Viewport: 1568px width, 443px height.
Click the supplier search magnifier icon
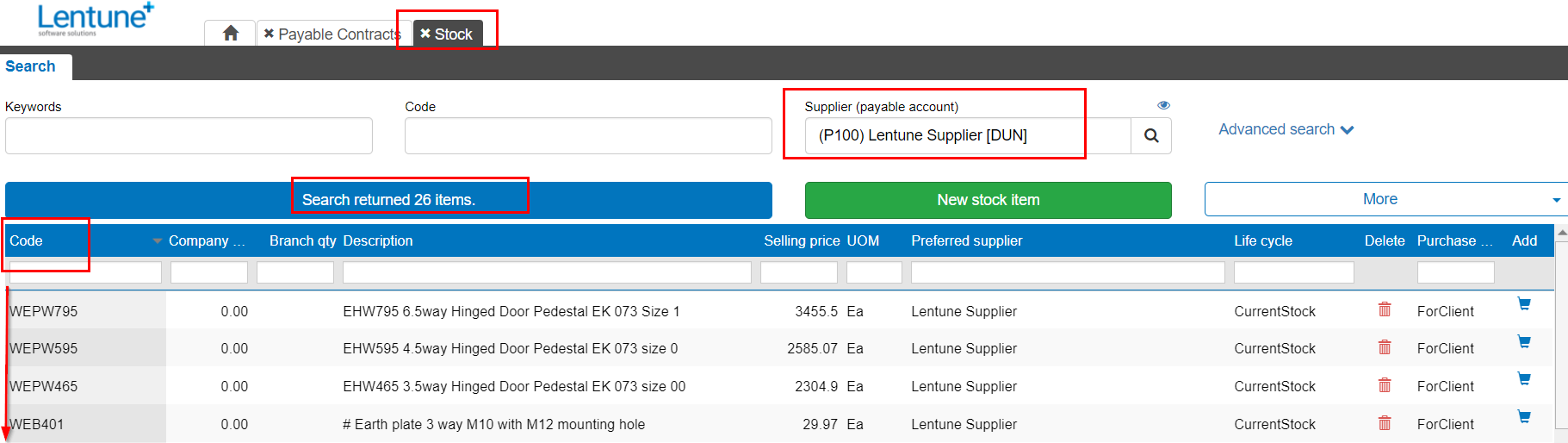[1151, 135]
